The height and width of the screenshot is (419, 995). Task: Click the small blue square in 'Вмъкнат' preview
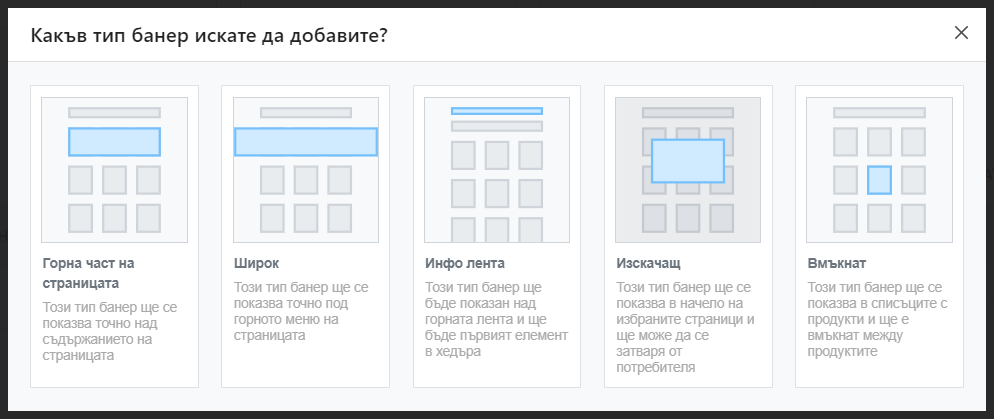point(879,180)
